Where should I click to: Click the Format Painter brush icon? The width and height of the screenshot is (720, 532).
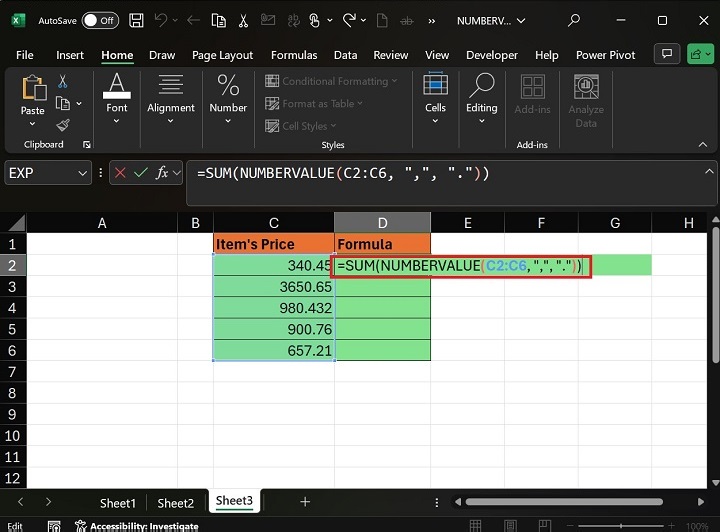tap(63, 125)
